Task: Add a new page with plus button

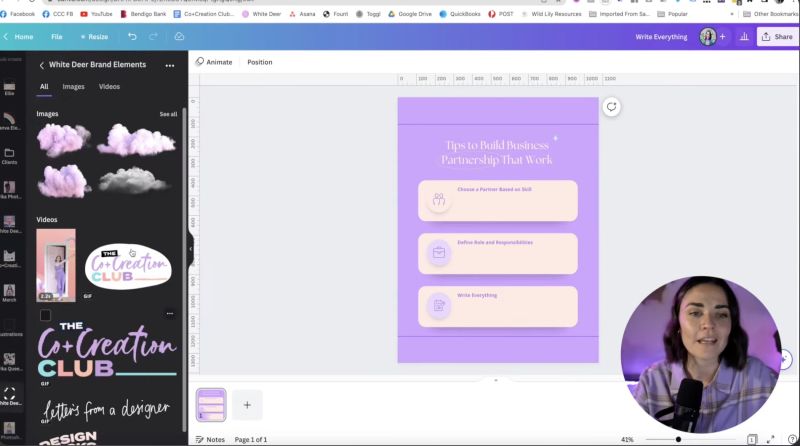Action: 247,405
